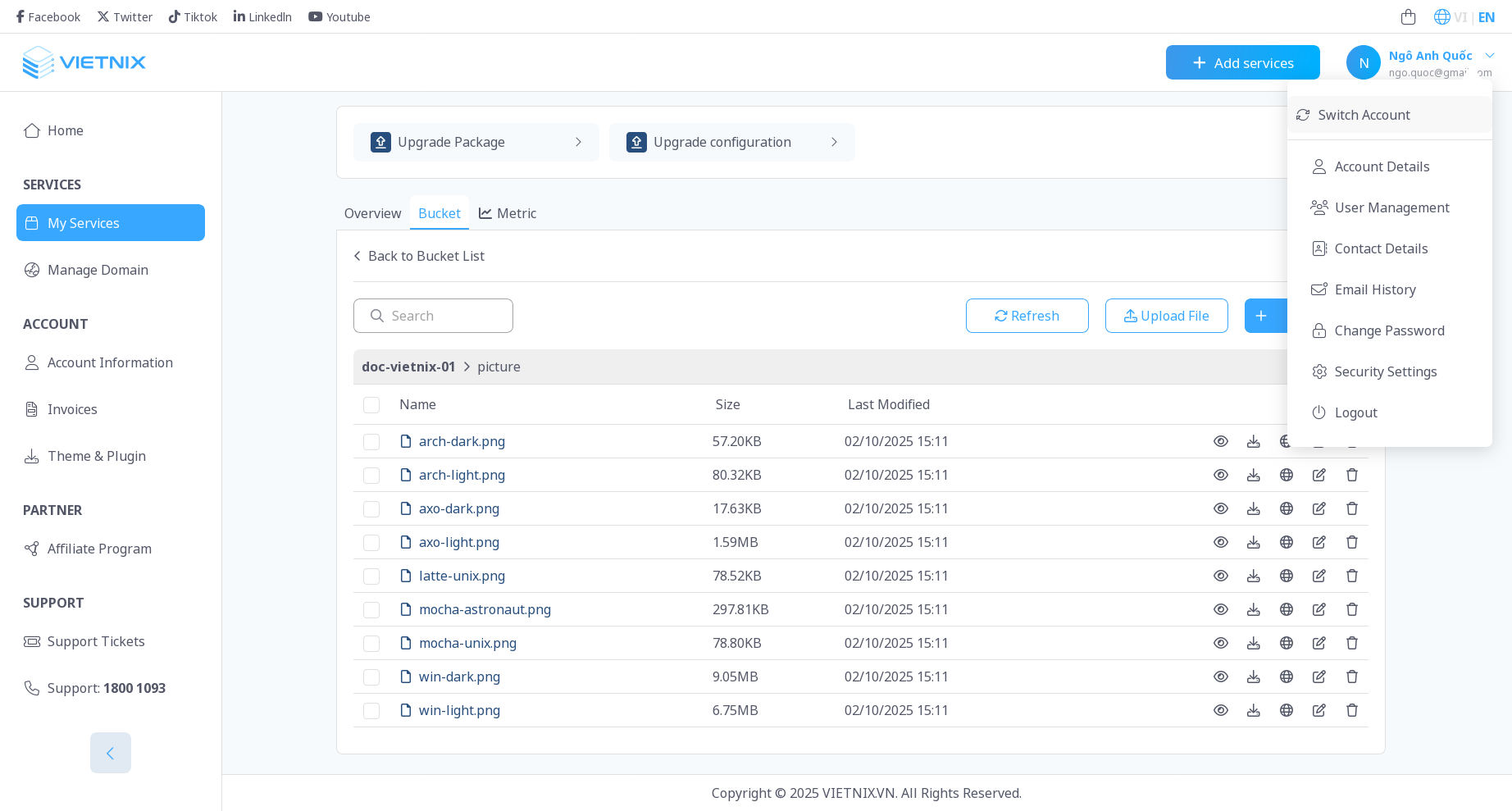The image size is (1512, 811).
Task: Download the arch-light.png file
Action: click(x=1253, y=475)
